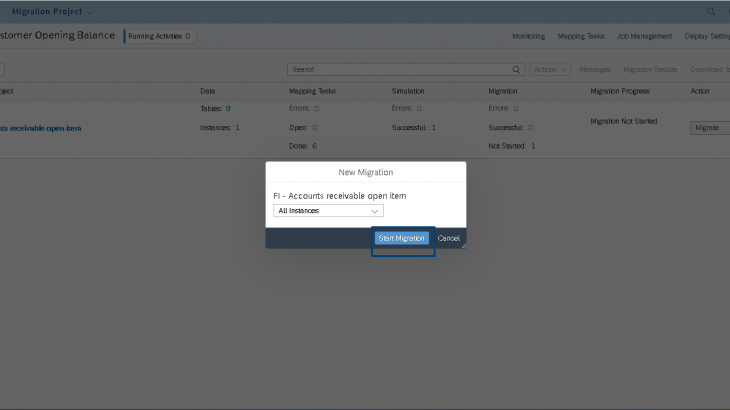Open Mapping Tasks in header
730x410 pixels.
(x=581, y=36)
